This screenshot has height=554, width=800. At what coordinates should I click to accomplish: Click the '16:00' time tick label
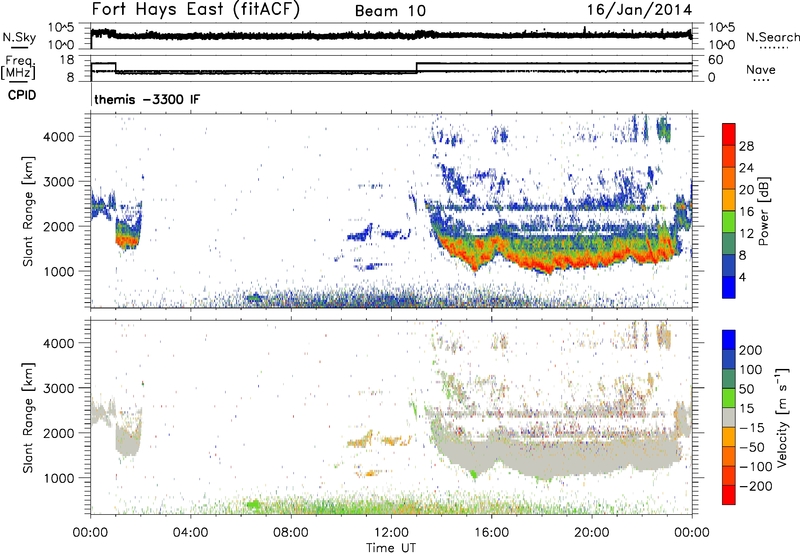491,533
